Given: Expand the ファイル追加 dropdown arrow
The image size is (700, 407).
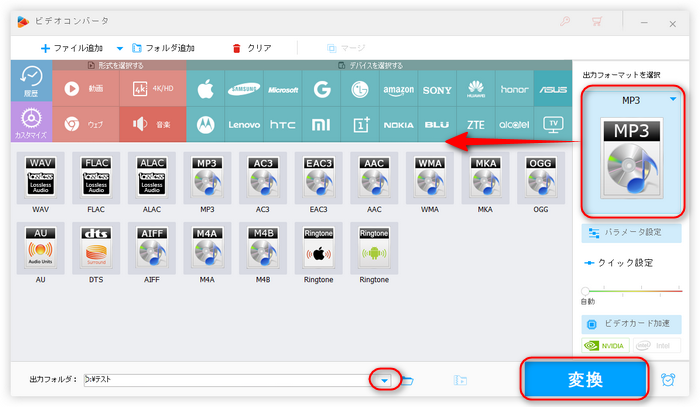Looking at the screenshot, I should click(x=120, y=48).
